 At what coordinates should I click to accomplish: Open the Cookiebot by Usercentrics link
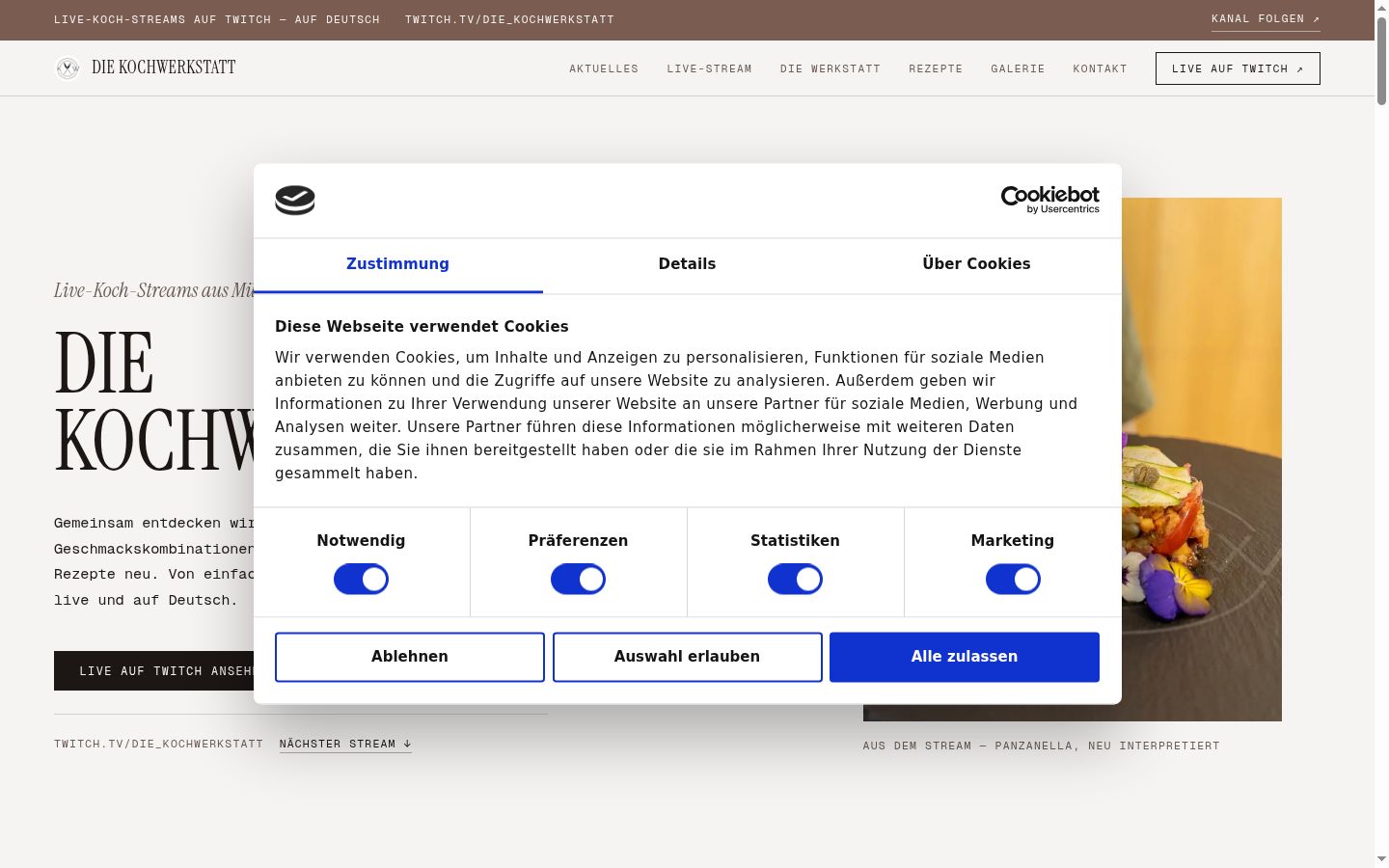coord(1049,200)
